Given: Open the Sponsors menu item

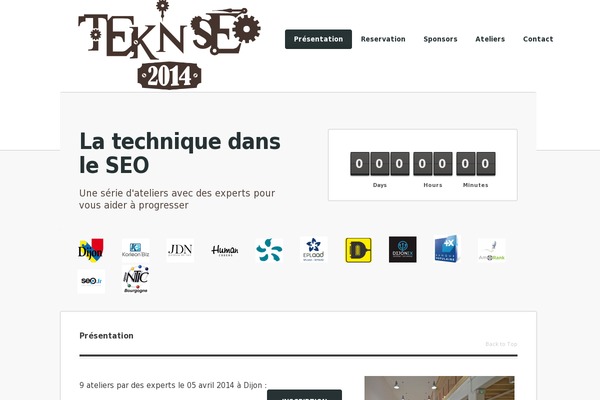Looking at the screenshot, I should (440, 39).
